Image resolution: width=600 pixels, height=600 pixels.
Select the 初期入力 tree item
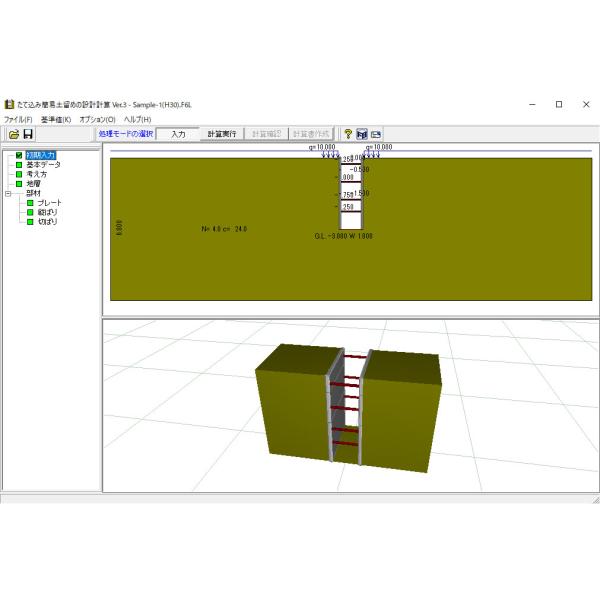(41, 155)
